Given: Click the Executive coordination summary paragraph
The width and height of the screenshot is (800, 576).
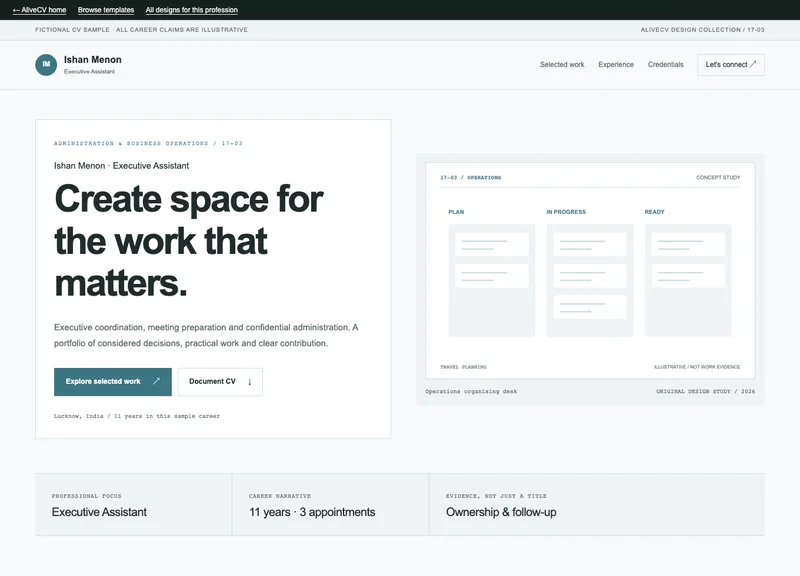Looking at the screenshot, I should pyautogui.click(x=206, y=335).
